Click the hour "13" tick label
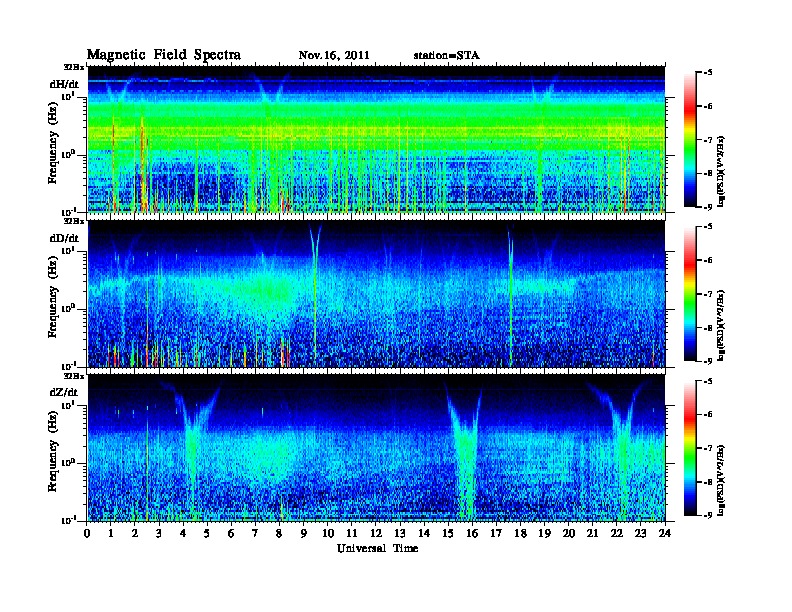792x612 pixels. click(x=400, y=534)
